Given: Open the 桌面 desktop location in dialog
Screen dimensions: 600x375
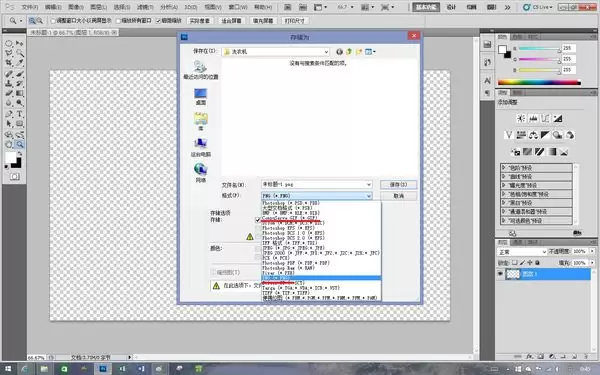Looking at the screenshot, I should (201, 97).
